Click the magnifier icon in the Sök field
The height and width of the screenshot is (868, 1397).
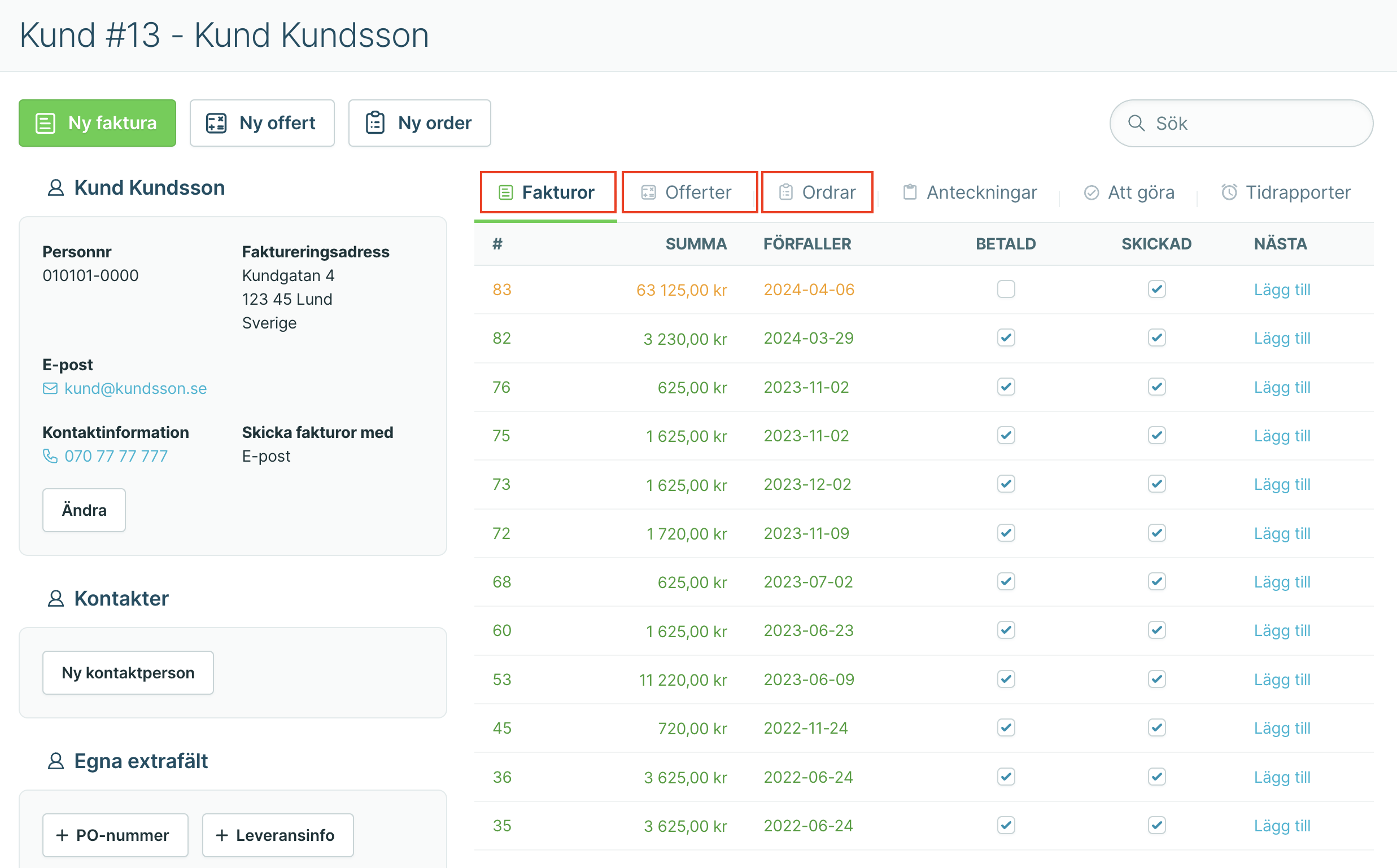click(x=1136, y=123)
